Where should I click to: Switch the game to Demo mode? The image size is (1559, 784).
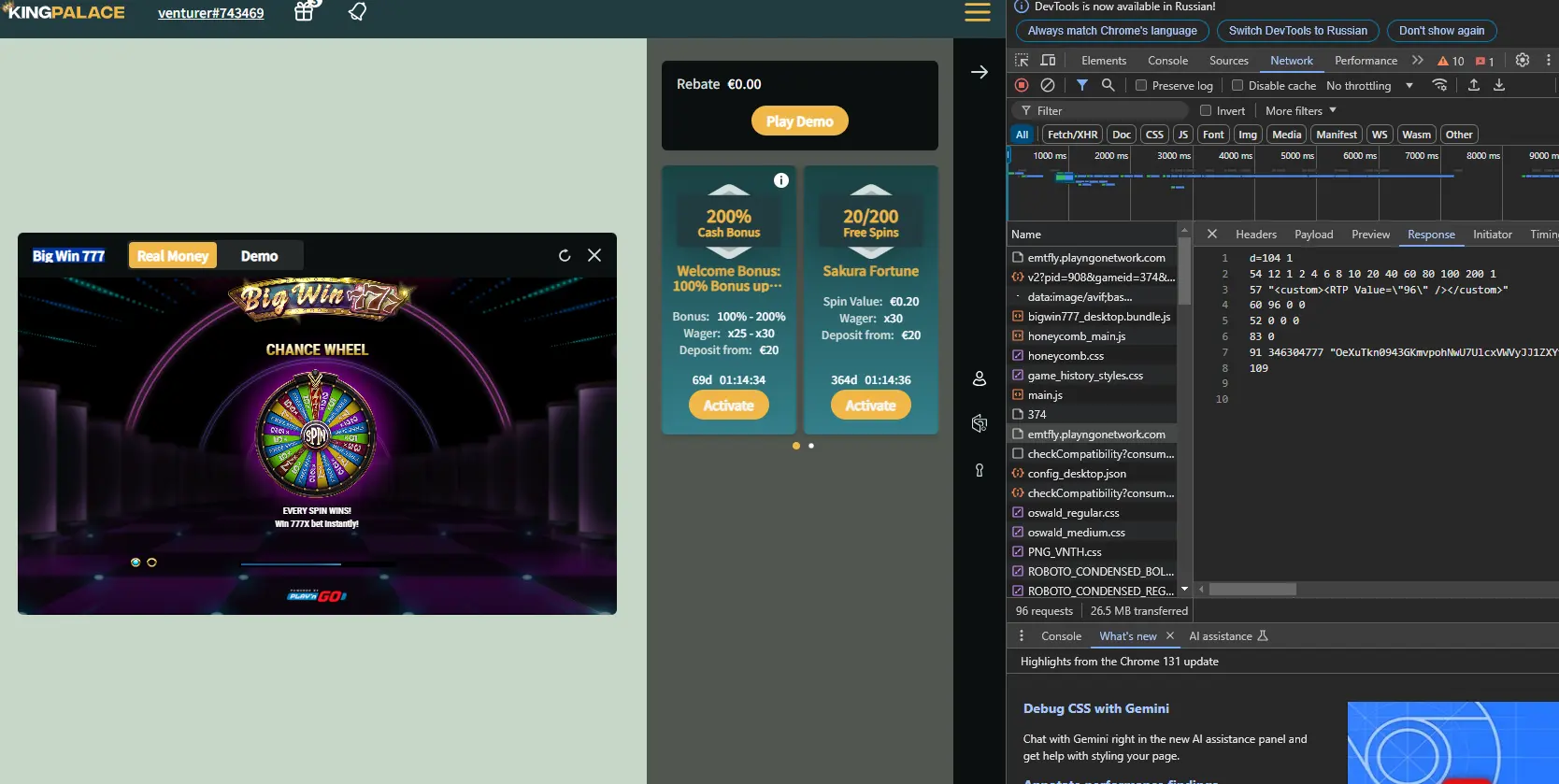(x=260, y=256)
